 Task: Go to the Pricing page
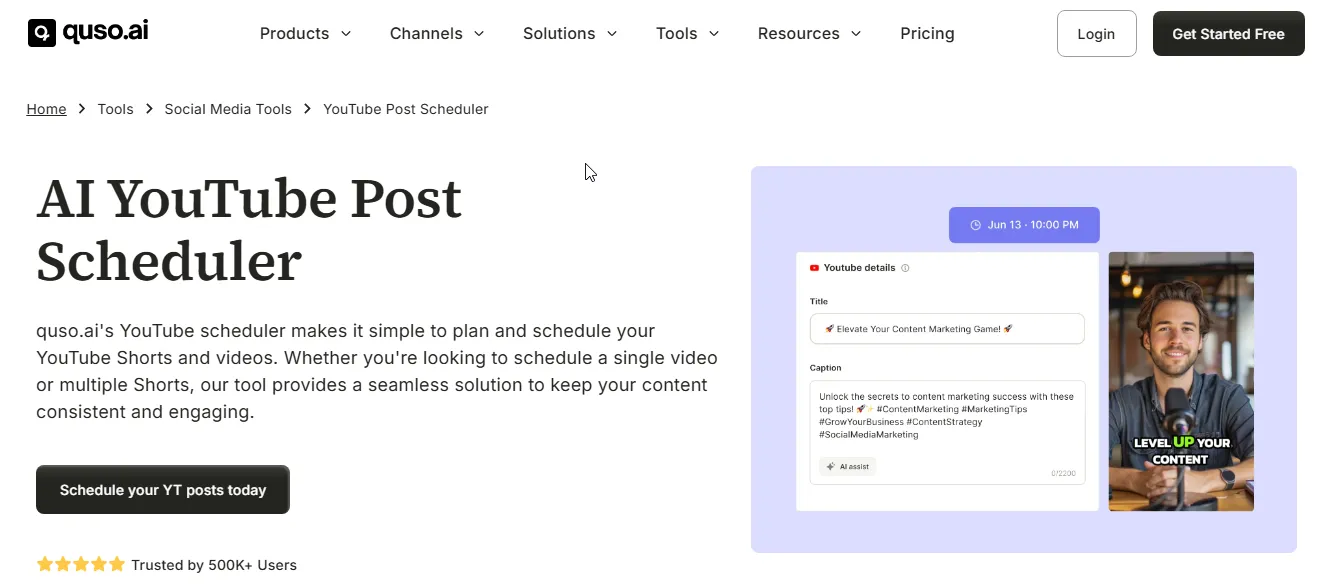(927, 34)
